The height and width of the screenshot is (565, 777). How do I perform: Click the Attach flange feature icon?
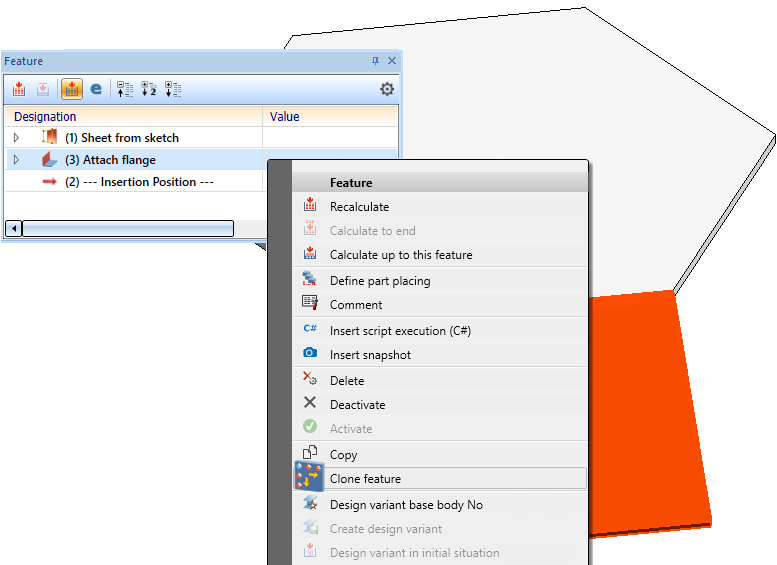click(x=50, y=159)
